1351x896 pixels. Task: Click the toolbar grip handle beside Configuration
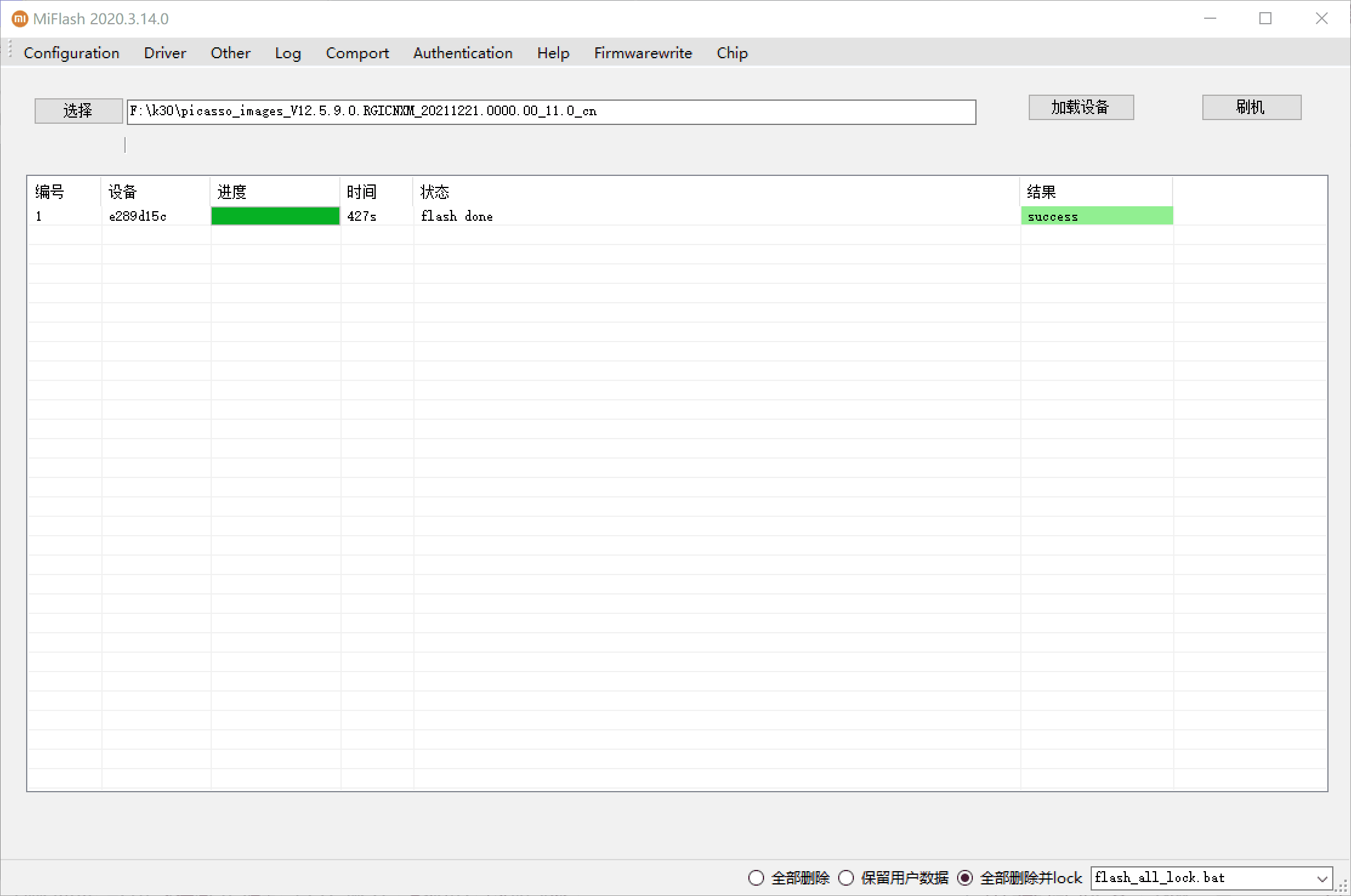pos(10,50)
